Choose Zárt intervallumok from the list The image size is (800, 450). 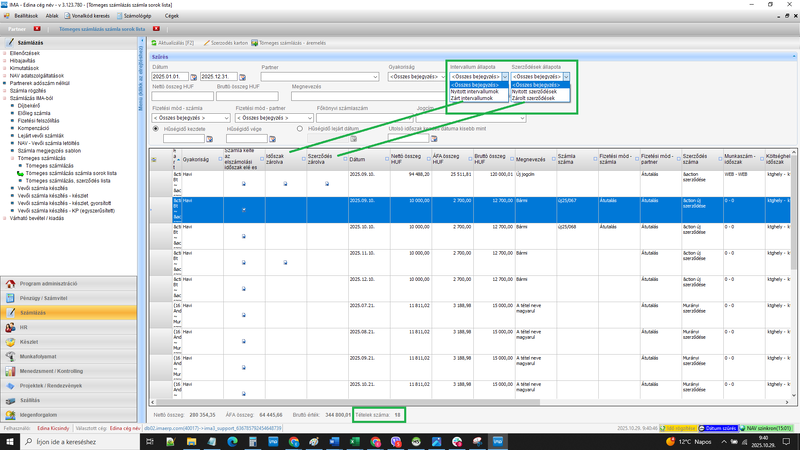pos(472,98)
